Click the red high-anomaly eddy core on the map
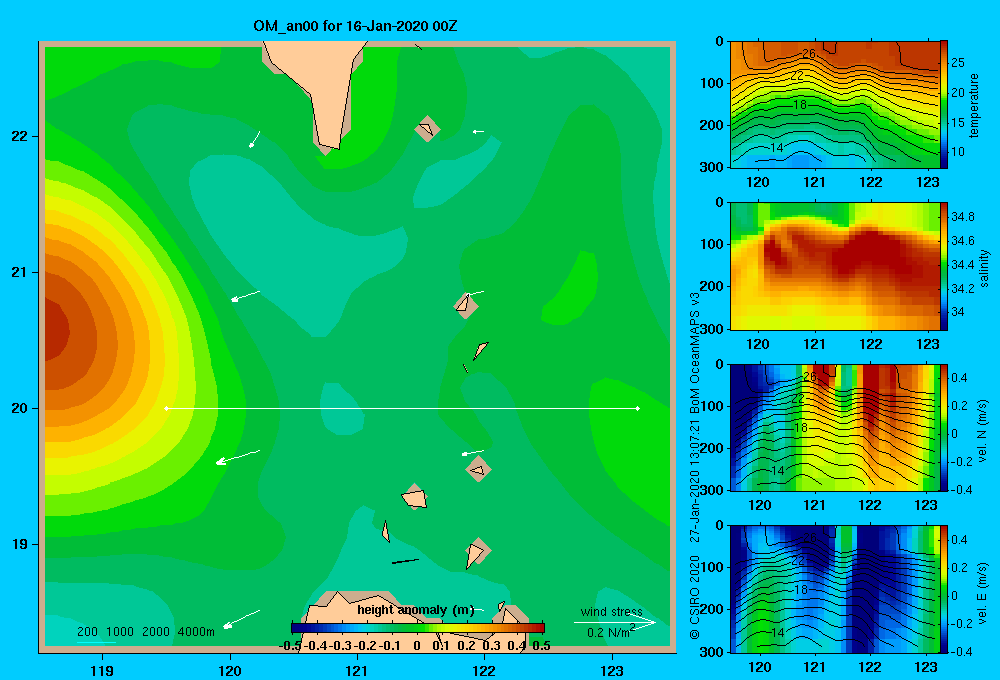This screenshot has height=680, width=1000. (x=56, y=332)
